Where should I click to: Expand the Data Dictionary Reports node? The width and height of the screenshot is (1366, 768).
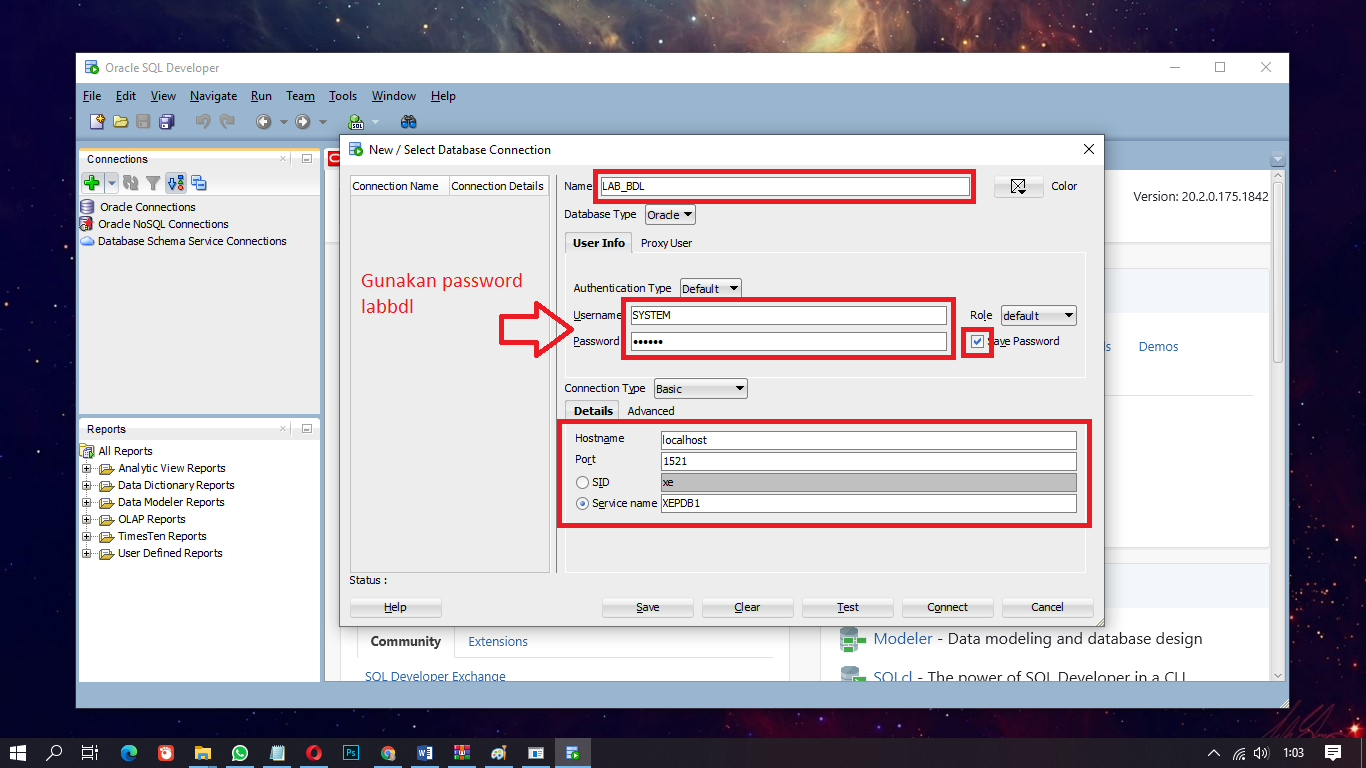tap(87, 486)
